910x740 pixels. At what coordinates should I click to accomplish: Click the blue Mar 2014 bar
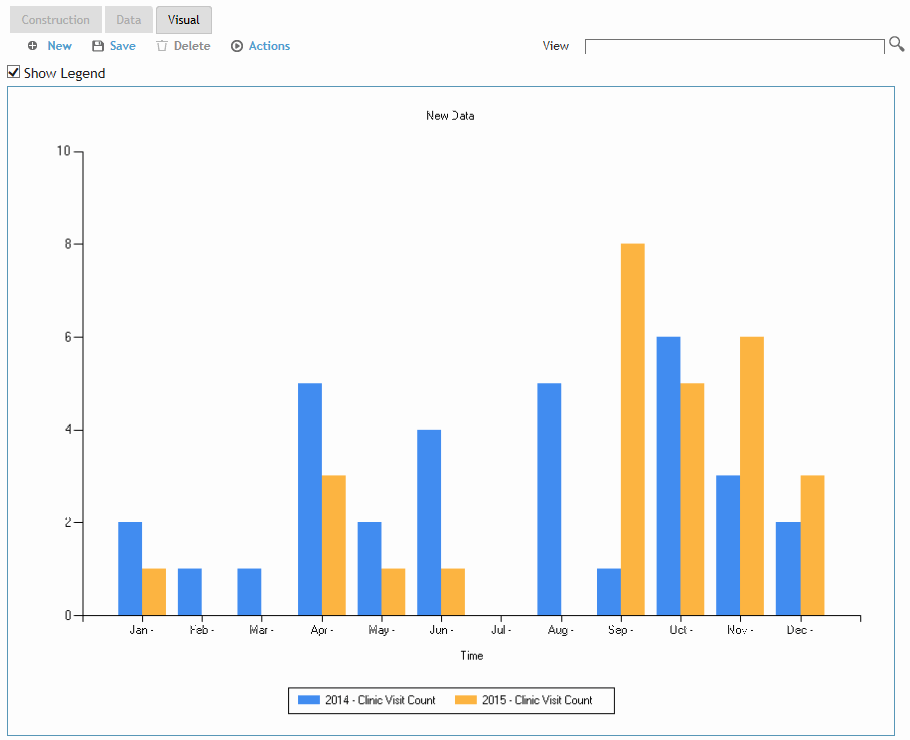click(x=250, y=592)
